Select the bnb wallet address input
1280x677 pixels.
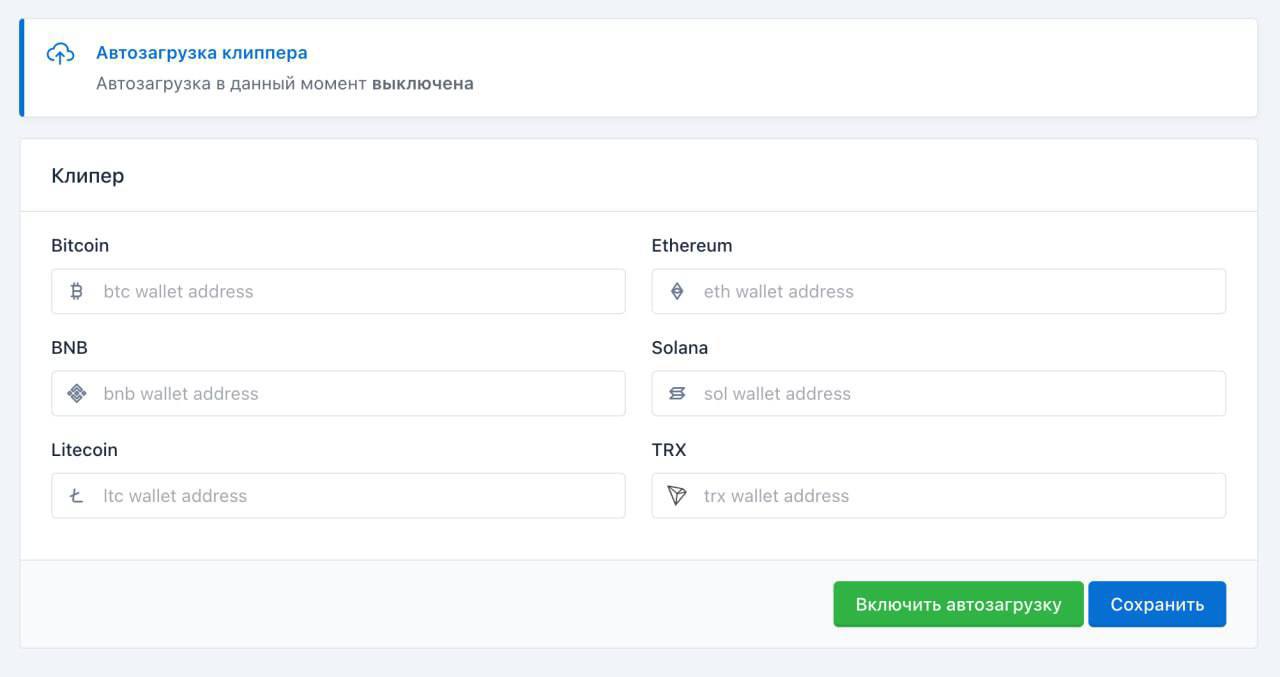[x=360, y=393]
